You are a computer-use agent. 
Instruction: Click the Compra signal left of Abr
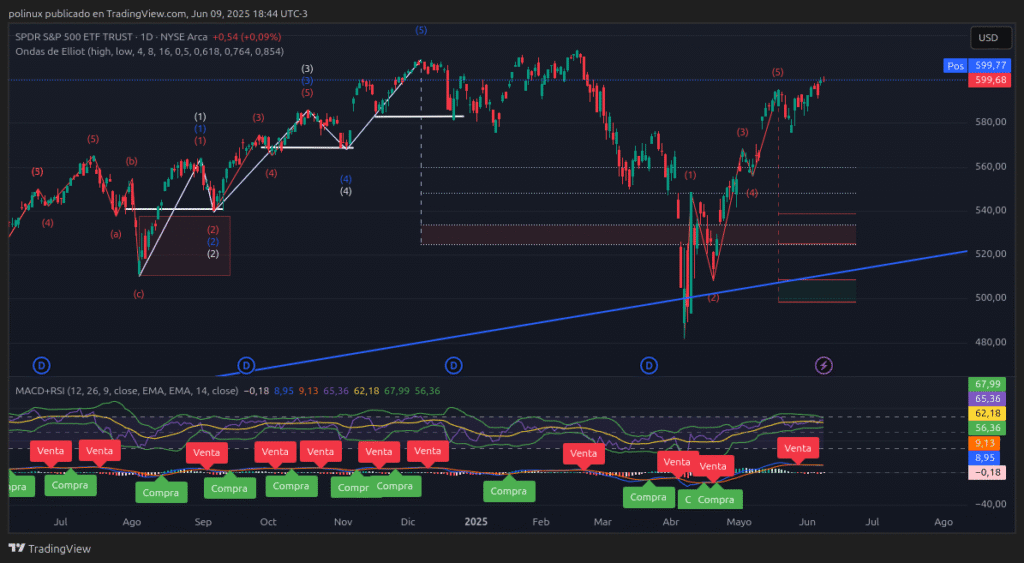point(648,496)
